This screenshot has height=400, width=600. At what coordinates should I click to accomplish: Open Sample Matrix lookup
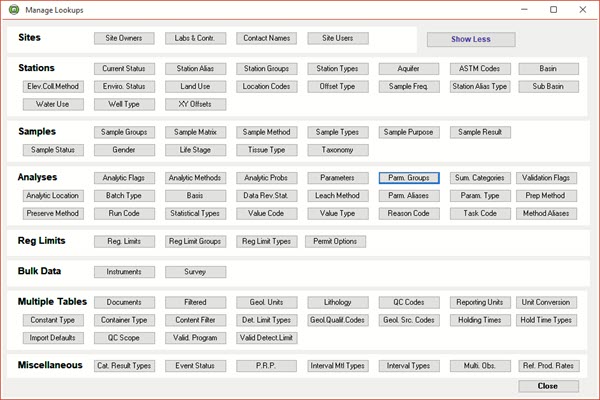point(196,132)
